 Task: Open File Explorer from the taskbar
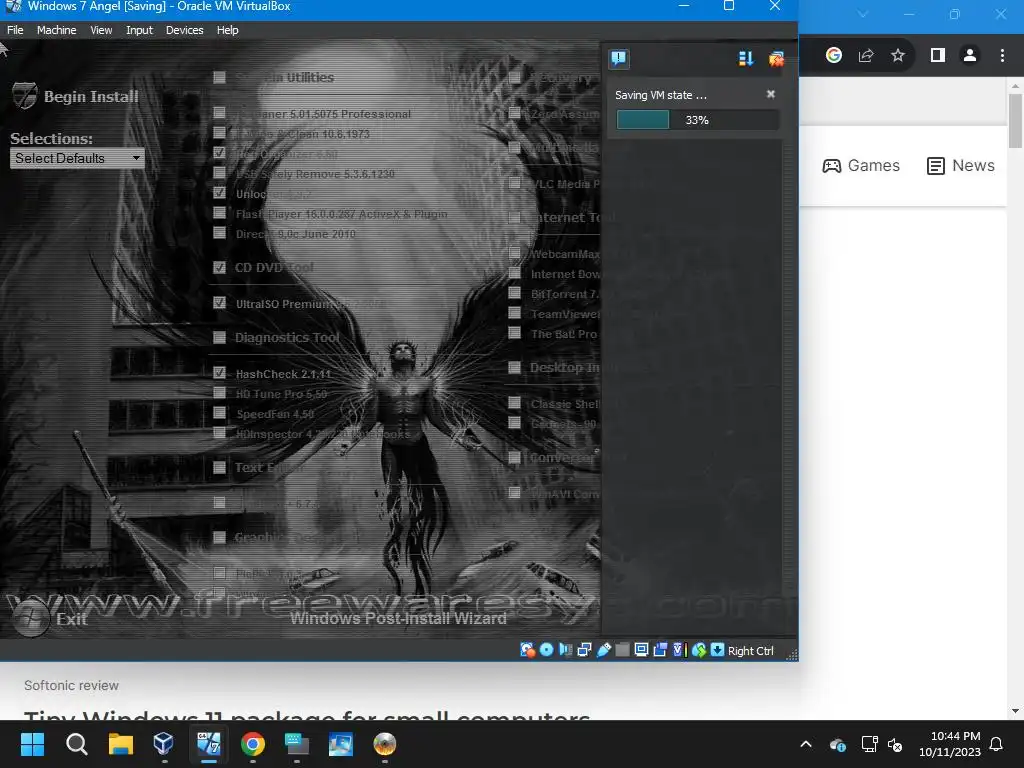pyautogui.click(x=121, y=744)
